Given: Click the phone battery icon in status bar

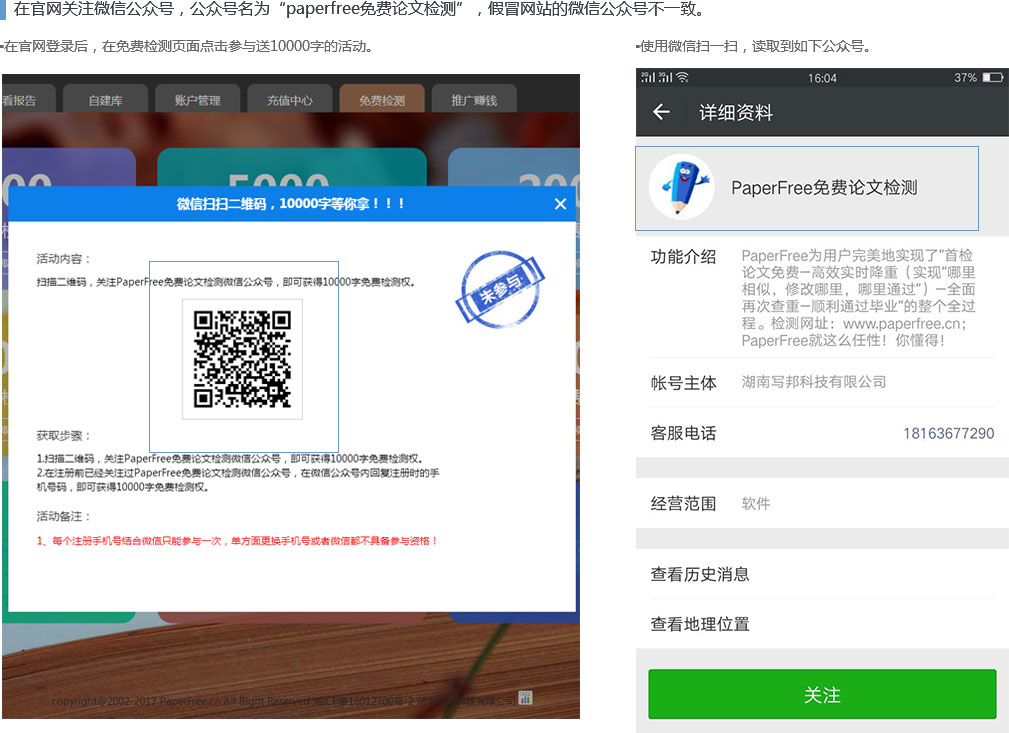Looking at the screenshot, I should (993, 77).
